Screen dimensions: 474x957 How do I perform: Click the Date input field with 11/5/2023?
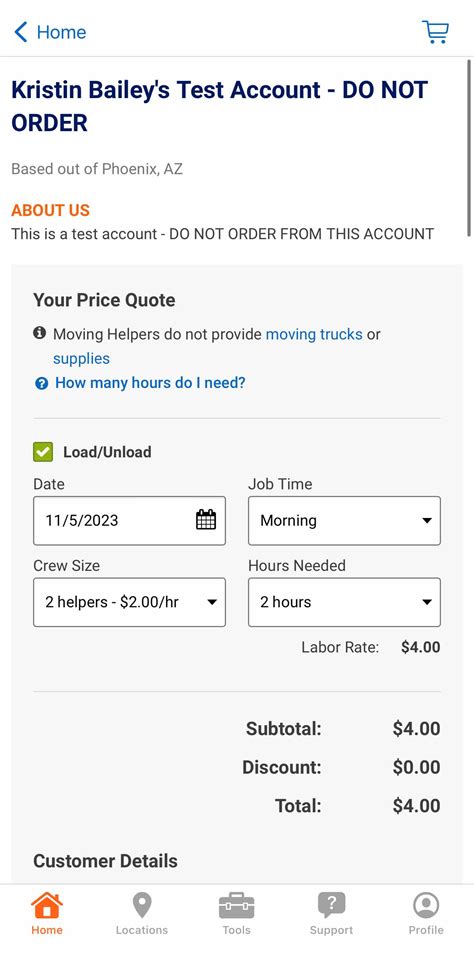click(x=129, y=521)
